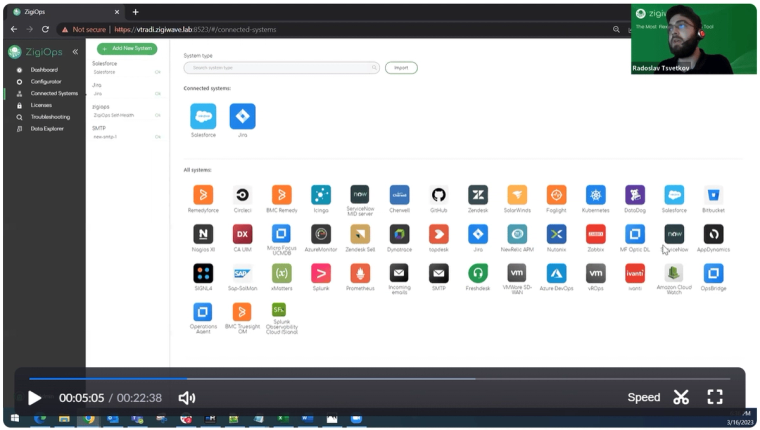Open connected Salesforce system tile
The height and width of the screenshot is (430, 760).
click(x=203, y=116)
